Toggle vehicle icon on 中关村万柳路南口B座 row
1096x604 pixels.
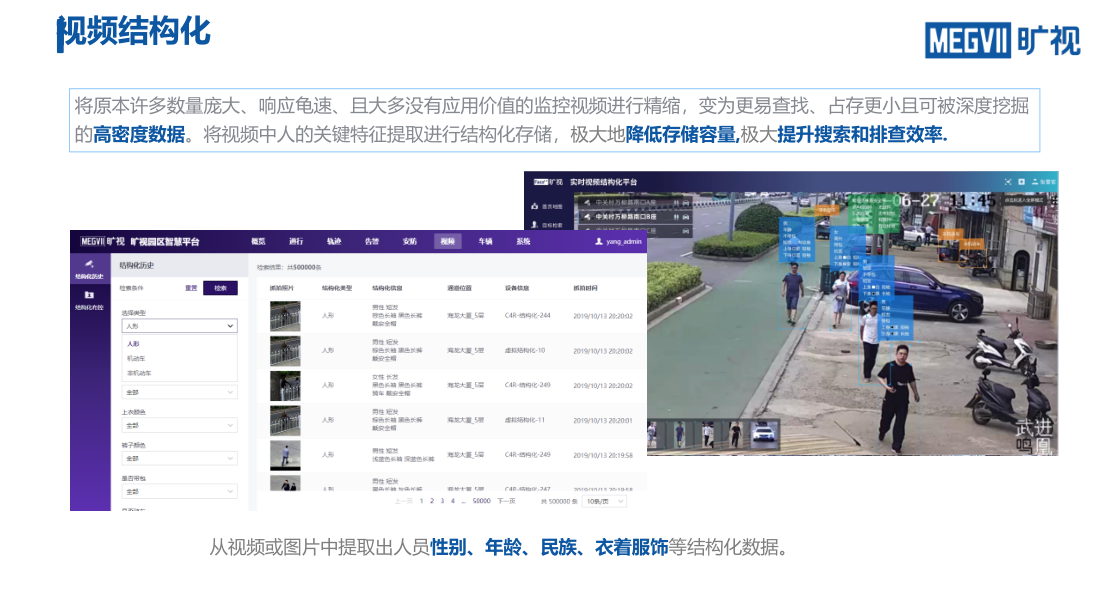click(x=686, y=217)
